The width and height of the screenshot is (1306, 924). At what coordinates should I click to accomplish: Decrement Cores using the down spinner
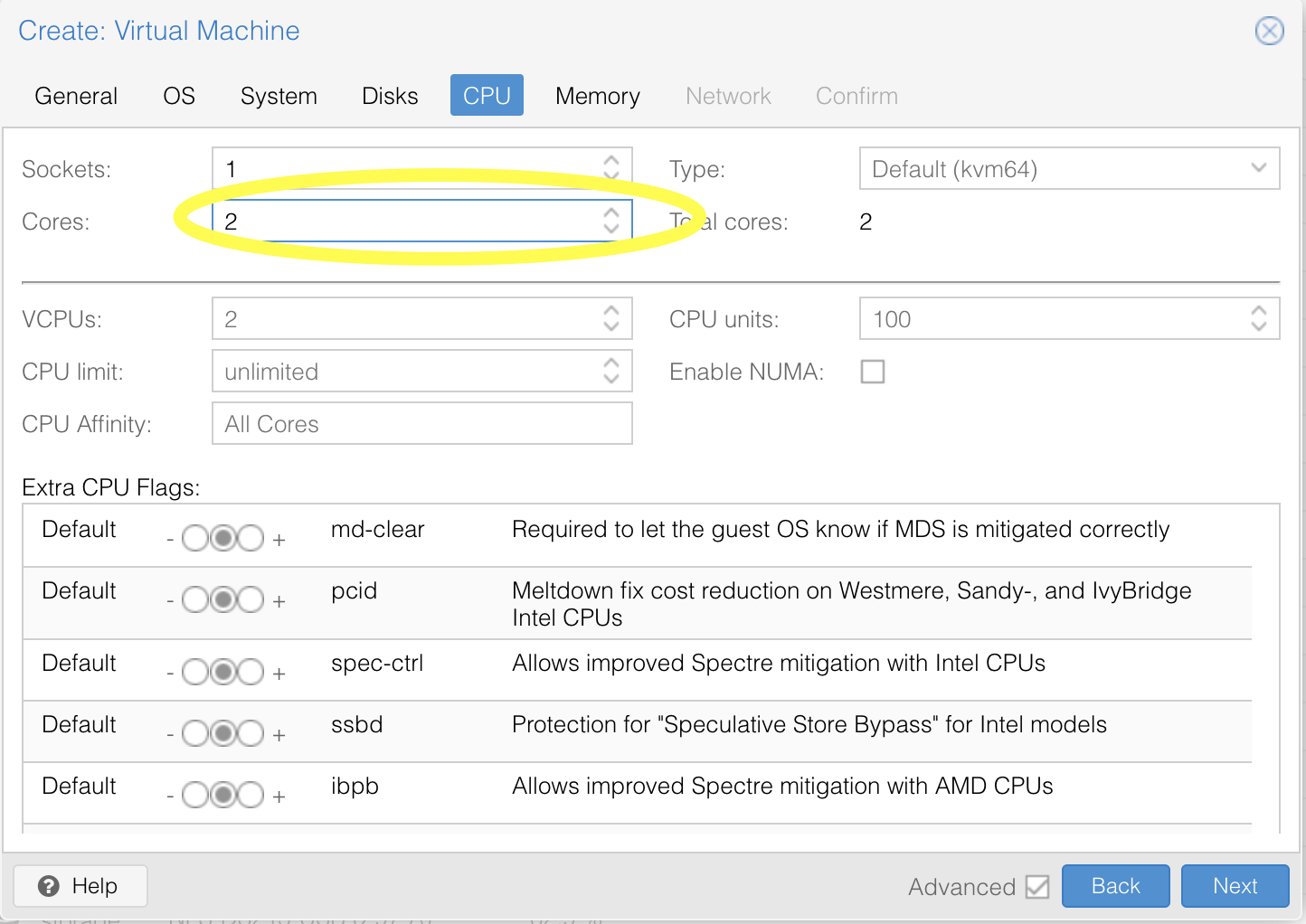click(x=611, y=229)
